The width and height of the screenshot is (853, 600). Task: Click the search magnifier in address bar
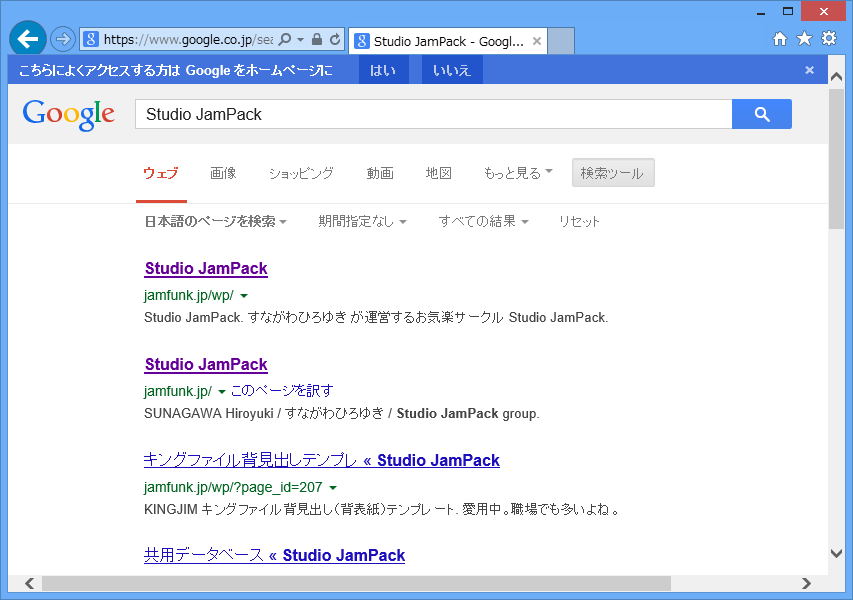point(285,39)
